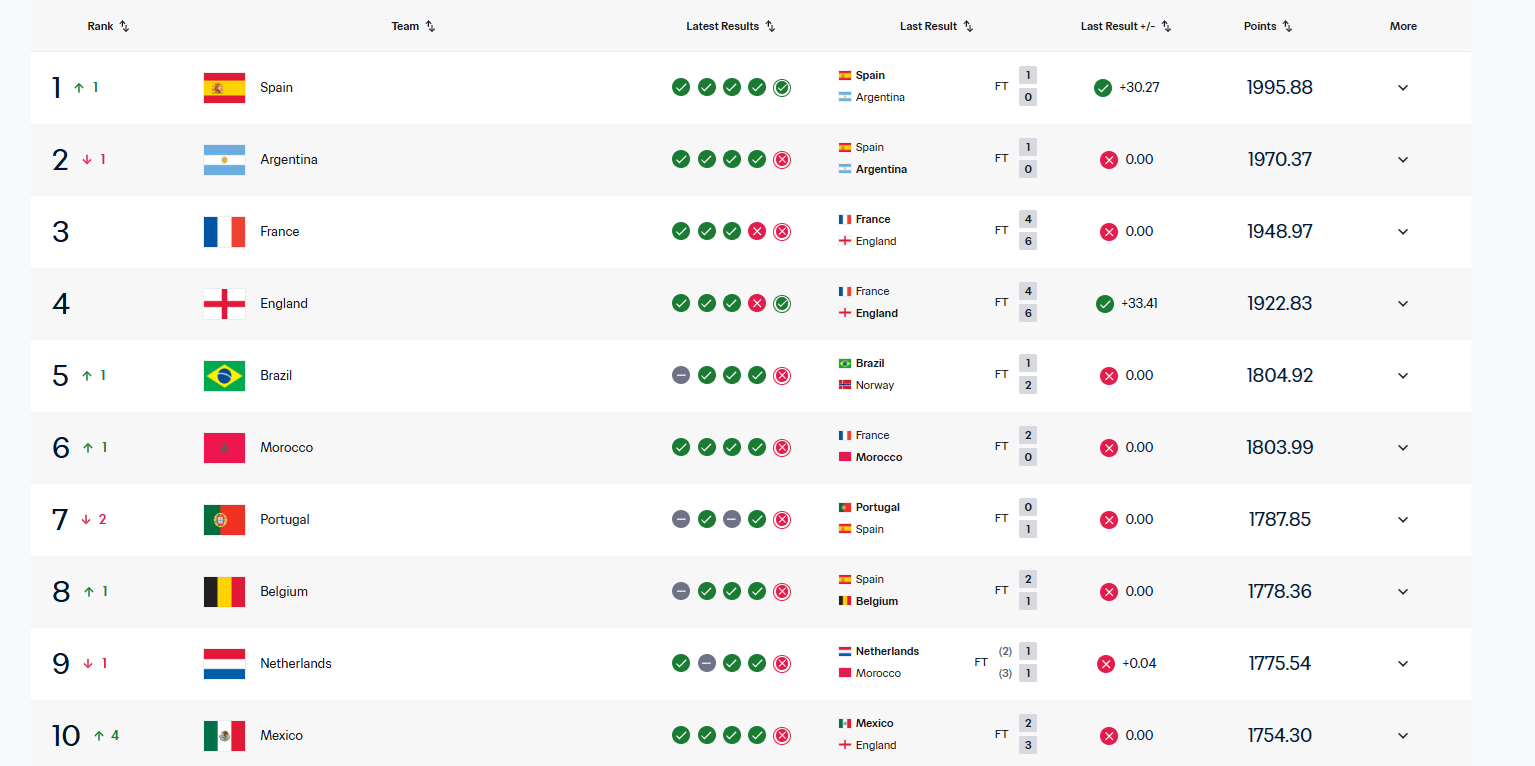This screenshot has height=766, width=1535.
Task: Click the Norway name in Brazil's last result
Action: click(x=875, y=386)
